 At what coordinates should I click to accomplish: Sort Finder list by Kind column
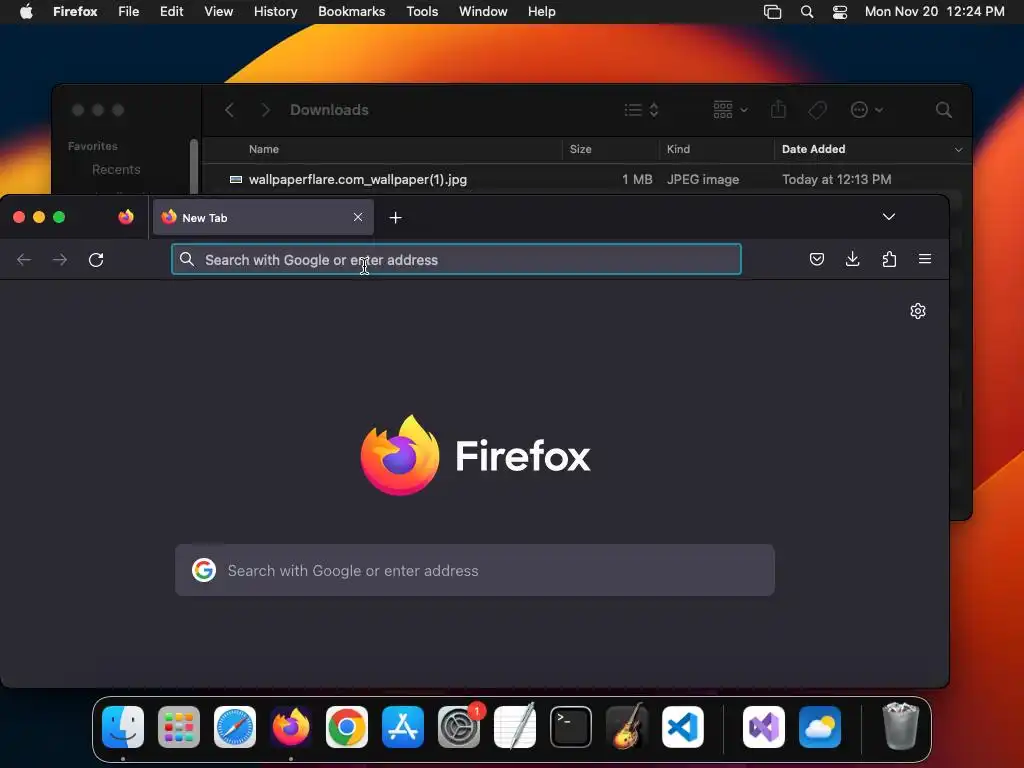(x=678, y=149)
